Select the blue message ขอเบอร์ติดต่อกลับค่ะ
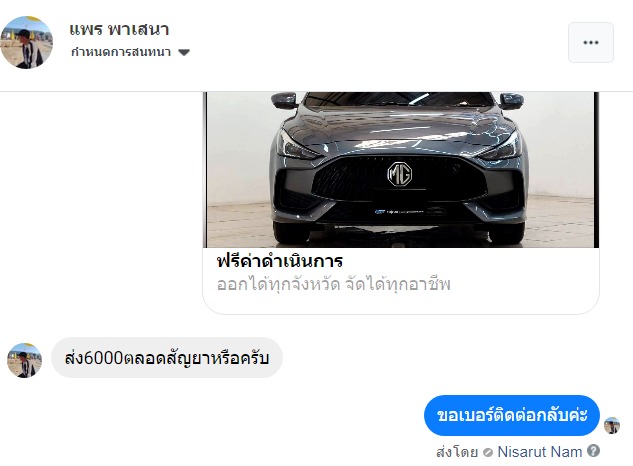633x466 pixels. click(x=512, y=415)
